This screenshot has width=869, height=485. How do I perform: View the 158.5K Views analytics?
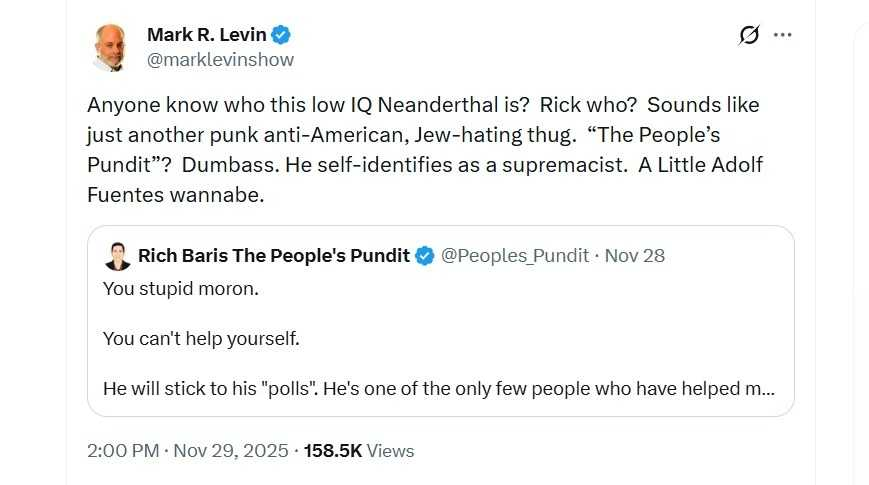coord(360,451)
